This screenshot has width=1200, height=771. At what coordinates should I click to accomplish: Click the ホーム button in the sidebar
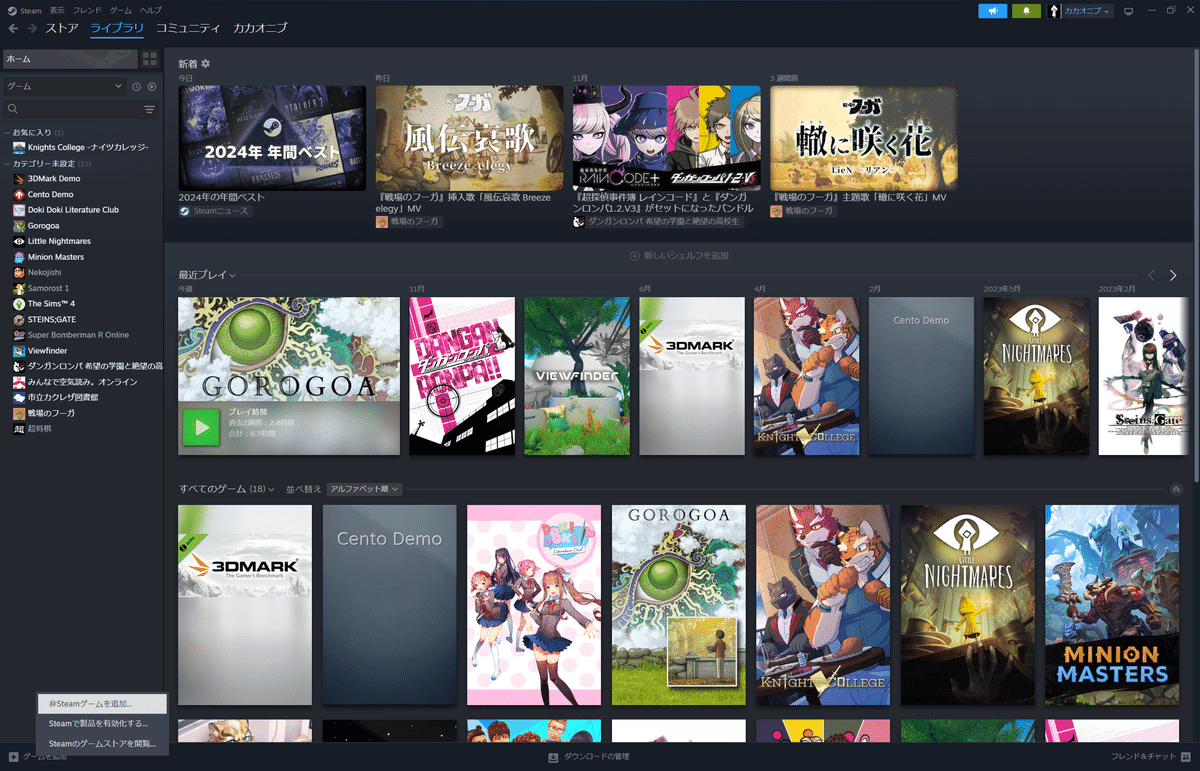click(x=70, y=59)
